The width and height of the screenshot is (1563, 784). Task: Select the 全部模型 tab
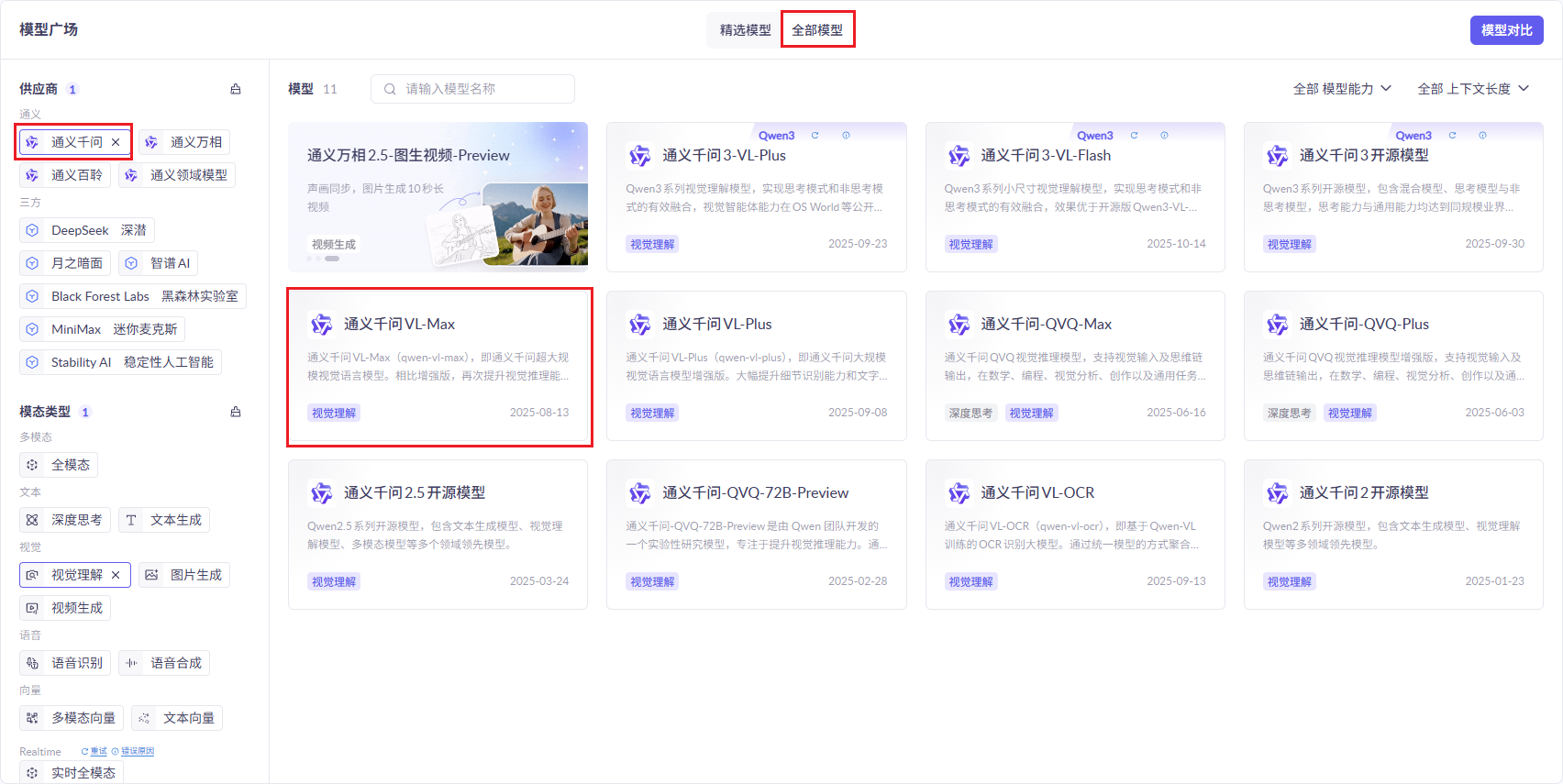(817, 30)
